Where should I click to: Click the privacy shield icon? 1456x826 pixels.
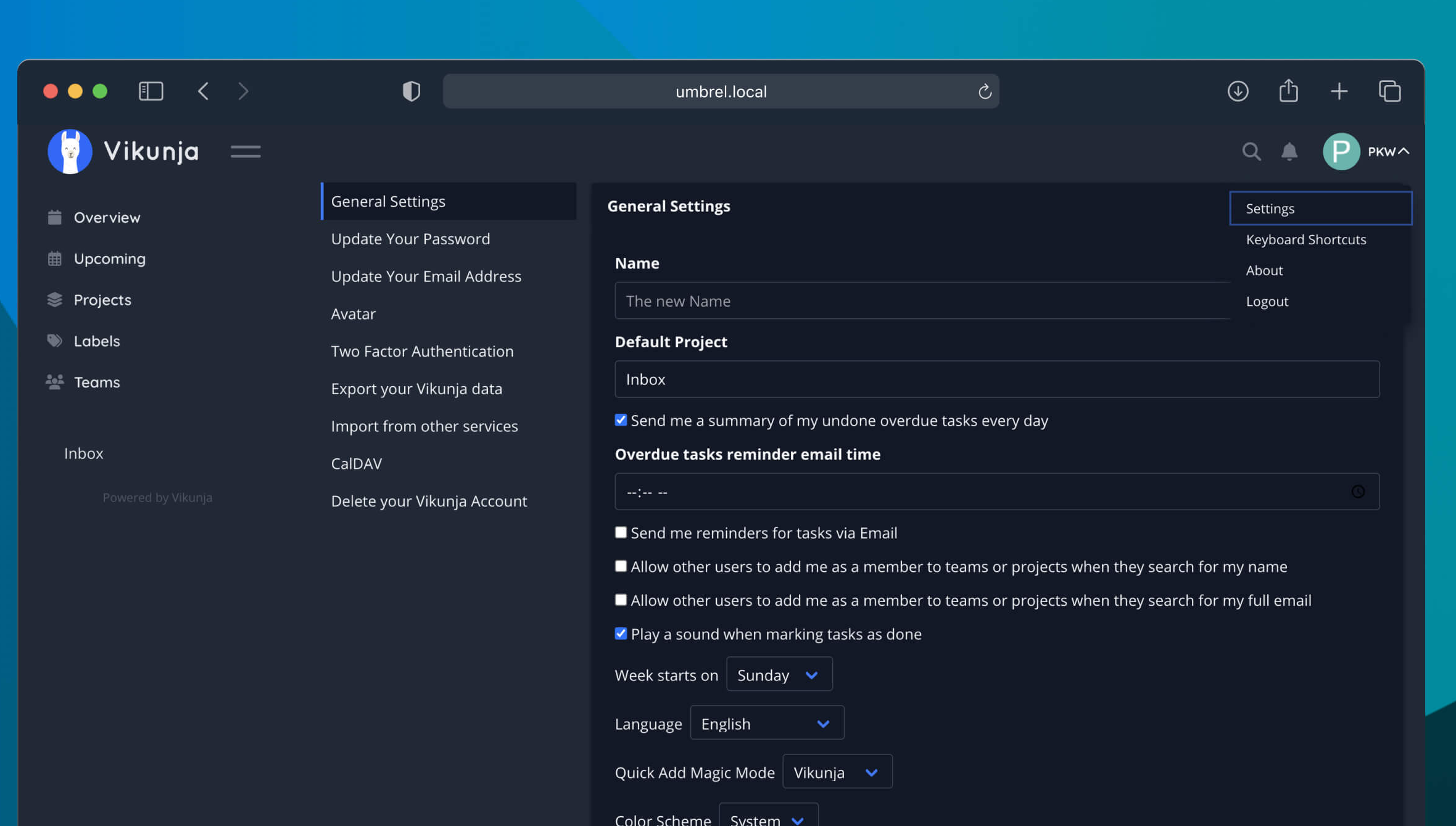pyautogui.click(x=412, y=91)
